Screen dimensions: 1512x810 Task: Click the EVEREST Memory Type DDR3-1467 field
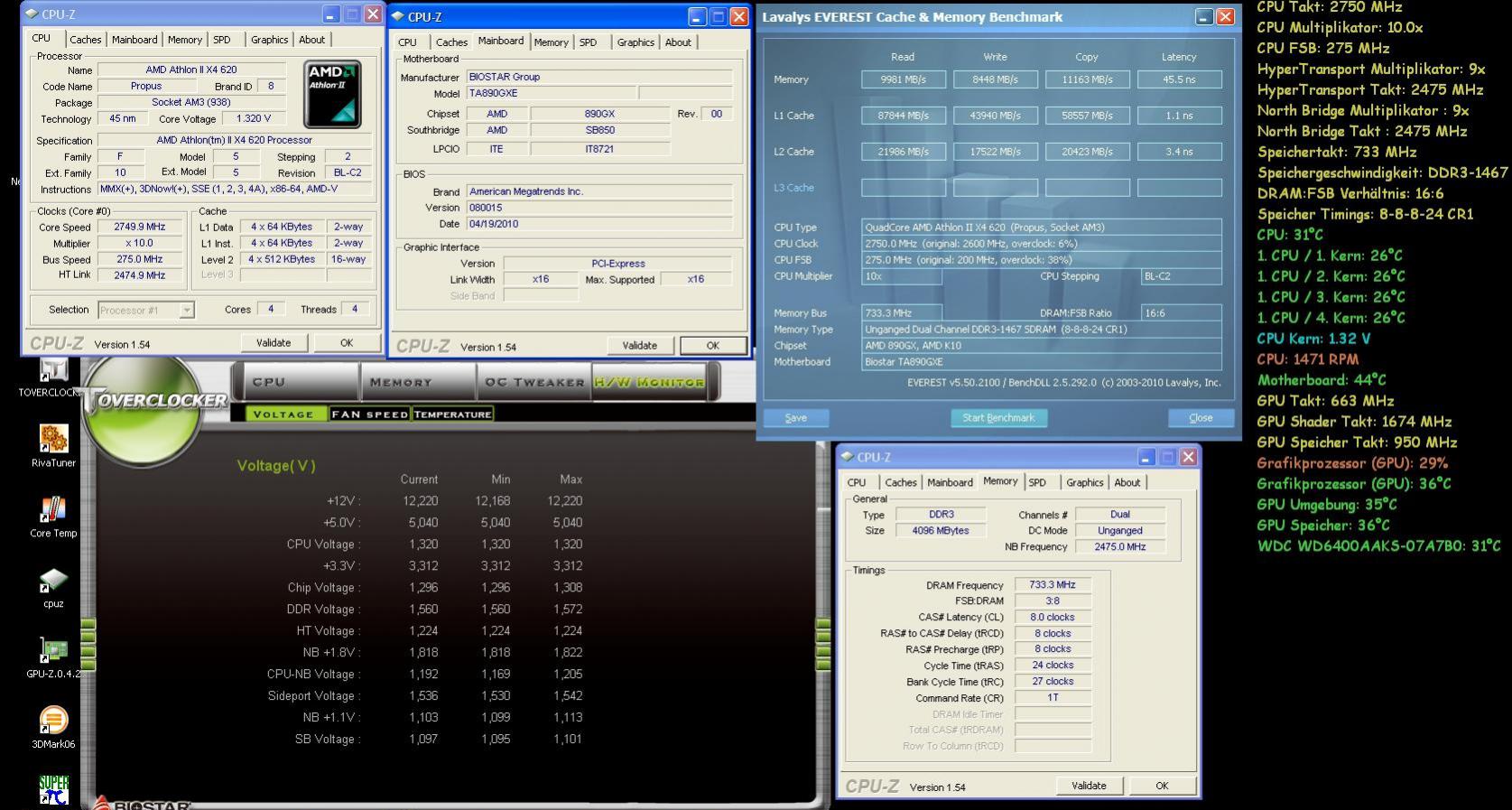click(x=1042, y=330)
